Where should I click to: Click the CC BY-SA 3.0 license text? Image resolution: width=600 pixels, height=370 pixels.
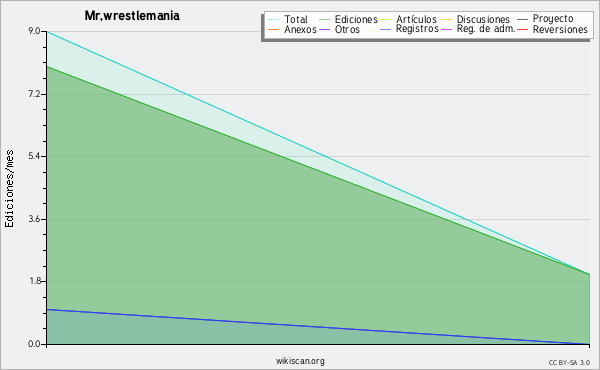569,363
